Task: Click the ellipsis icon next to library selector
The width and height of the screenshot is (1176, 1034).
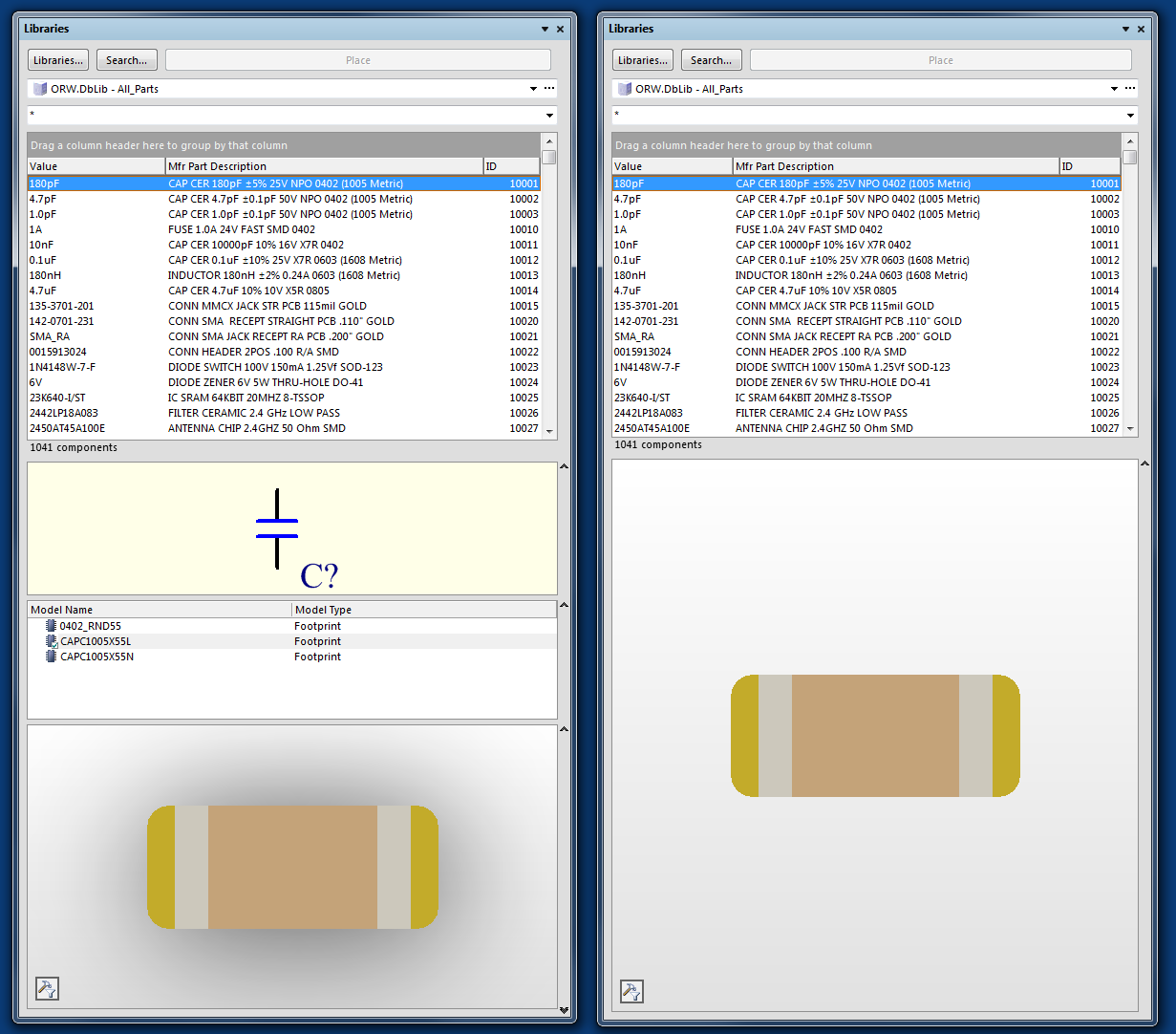Action: click(549, 88)
